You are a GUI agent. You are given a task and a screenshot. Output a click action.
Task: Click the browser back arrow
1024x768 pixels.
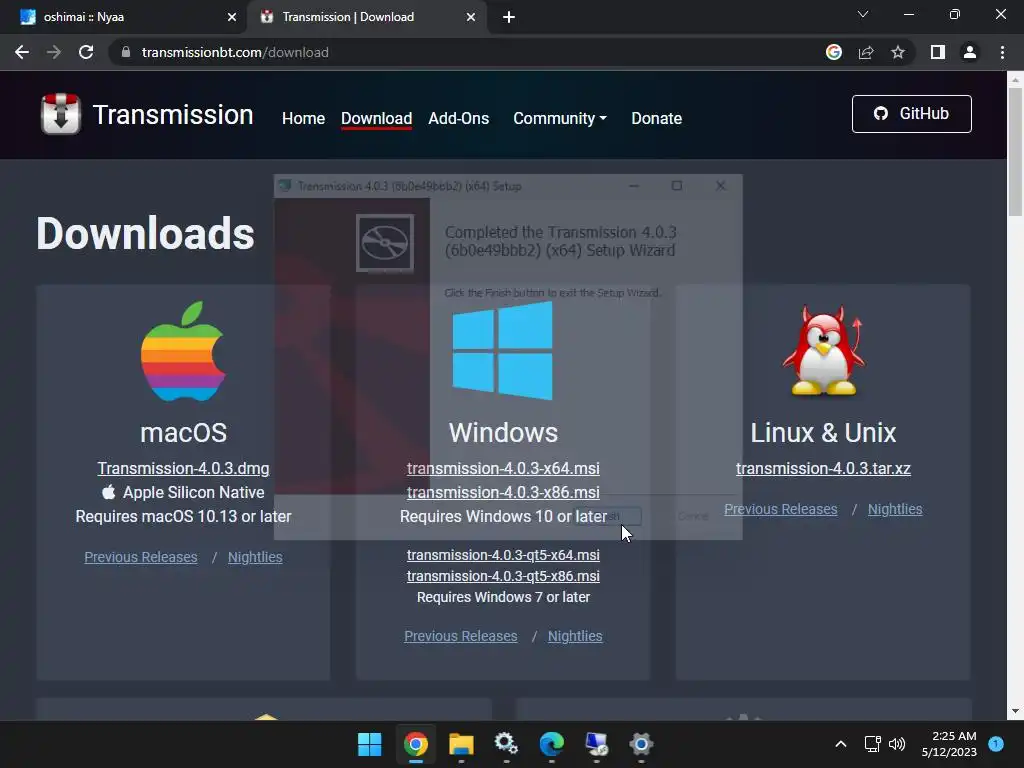tap(22, 52)
